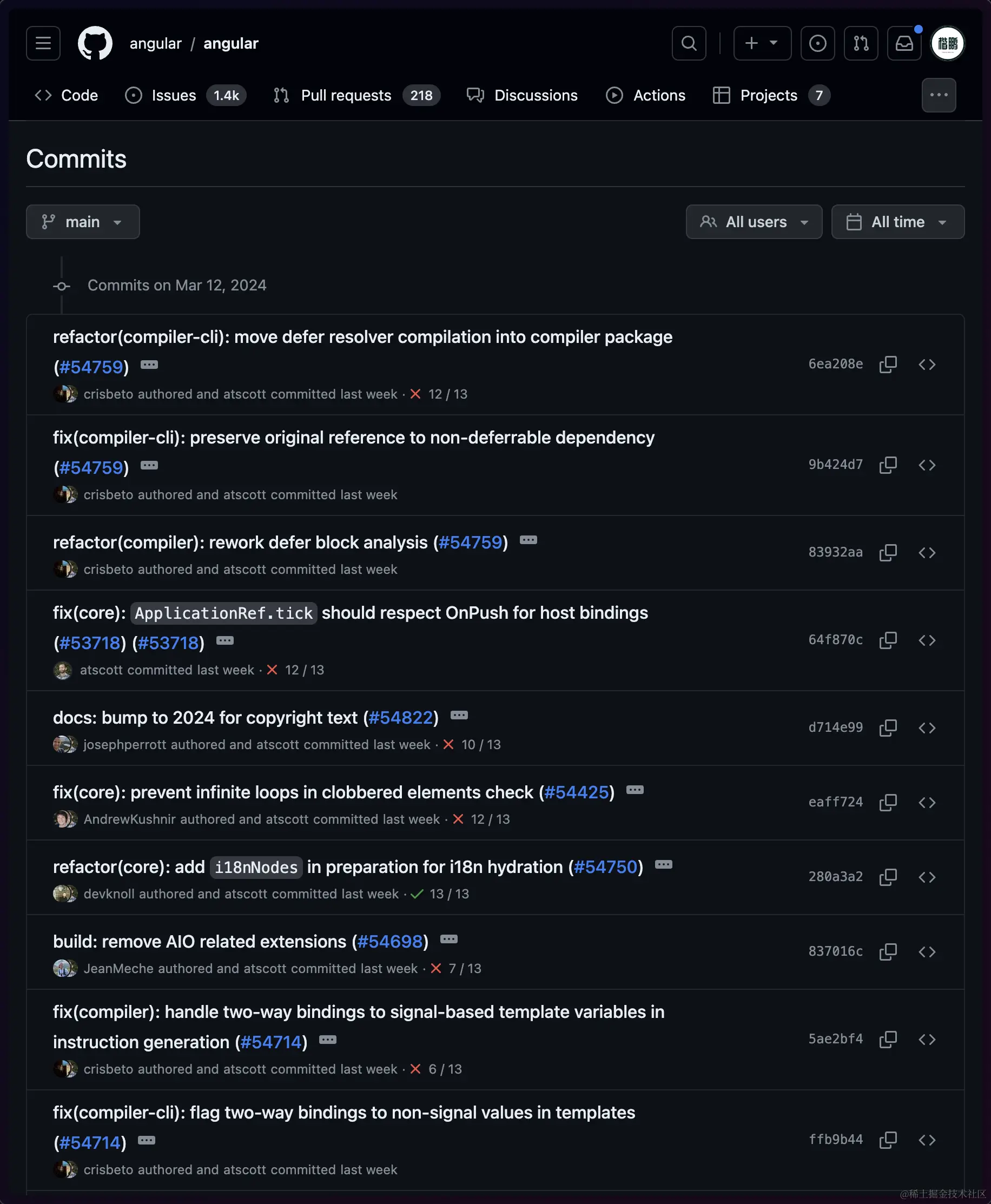Switch to the Discussions tab

[523, 95]
